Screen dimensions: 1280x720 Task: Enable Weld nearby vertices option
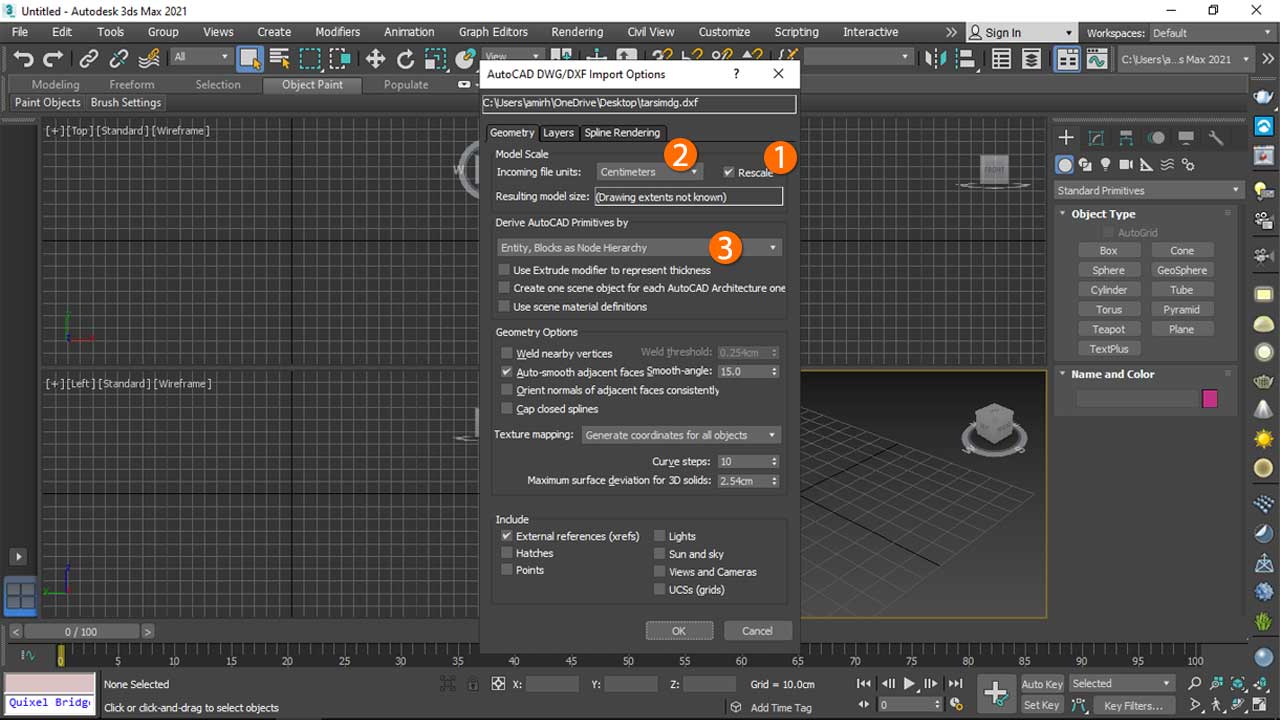pos(507,353)
